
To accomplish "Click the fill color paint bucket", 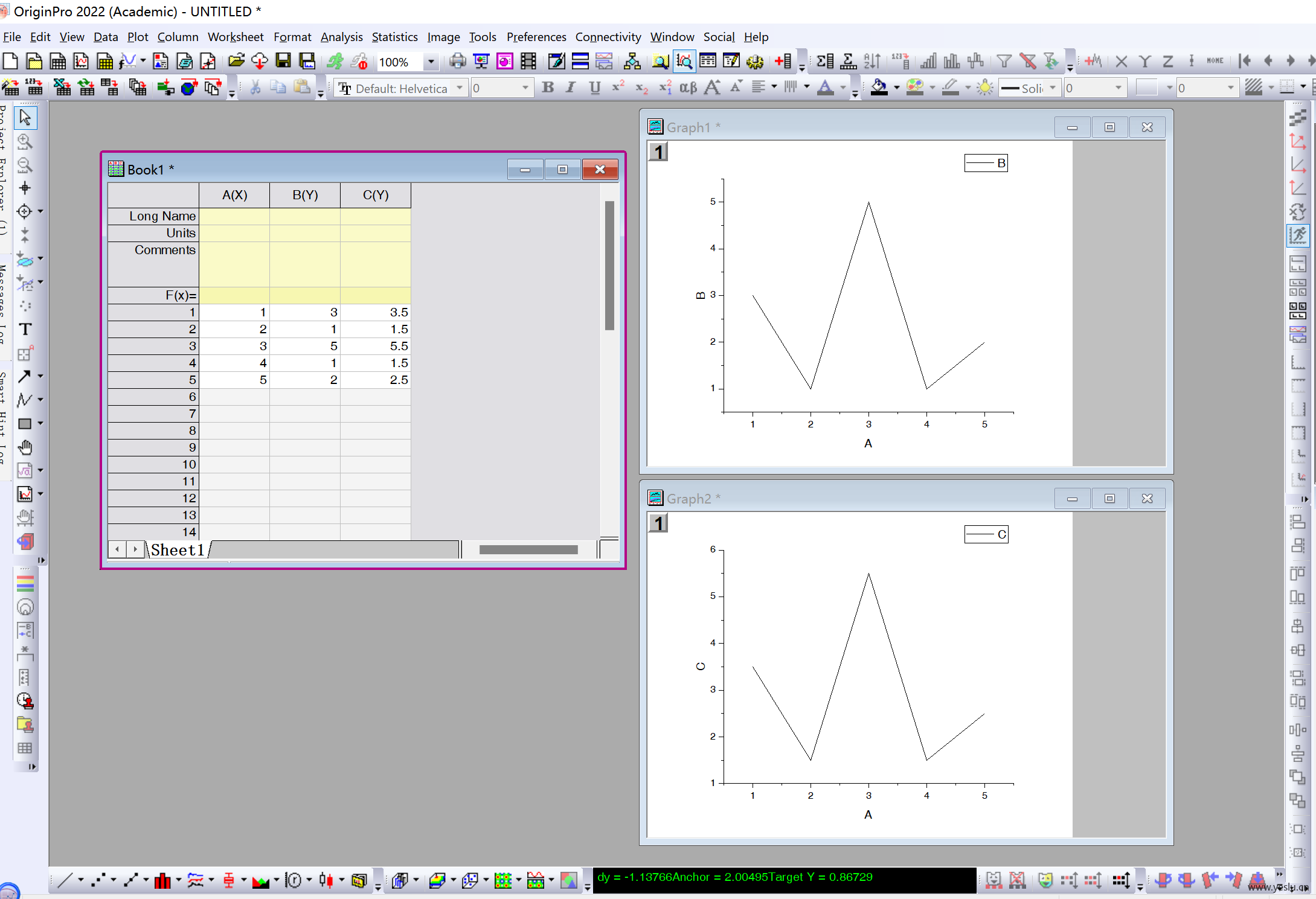I will [880, 88].
